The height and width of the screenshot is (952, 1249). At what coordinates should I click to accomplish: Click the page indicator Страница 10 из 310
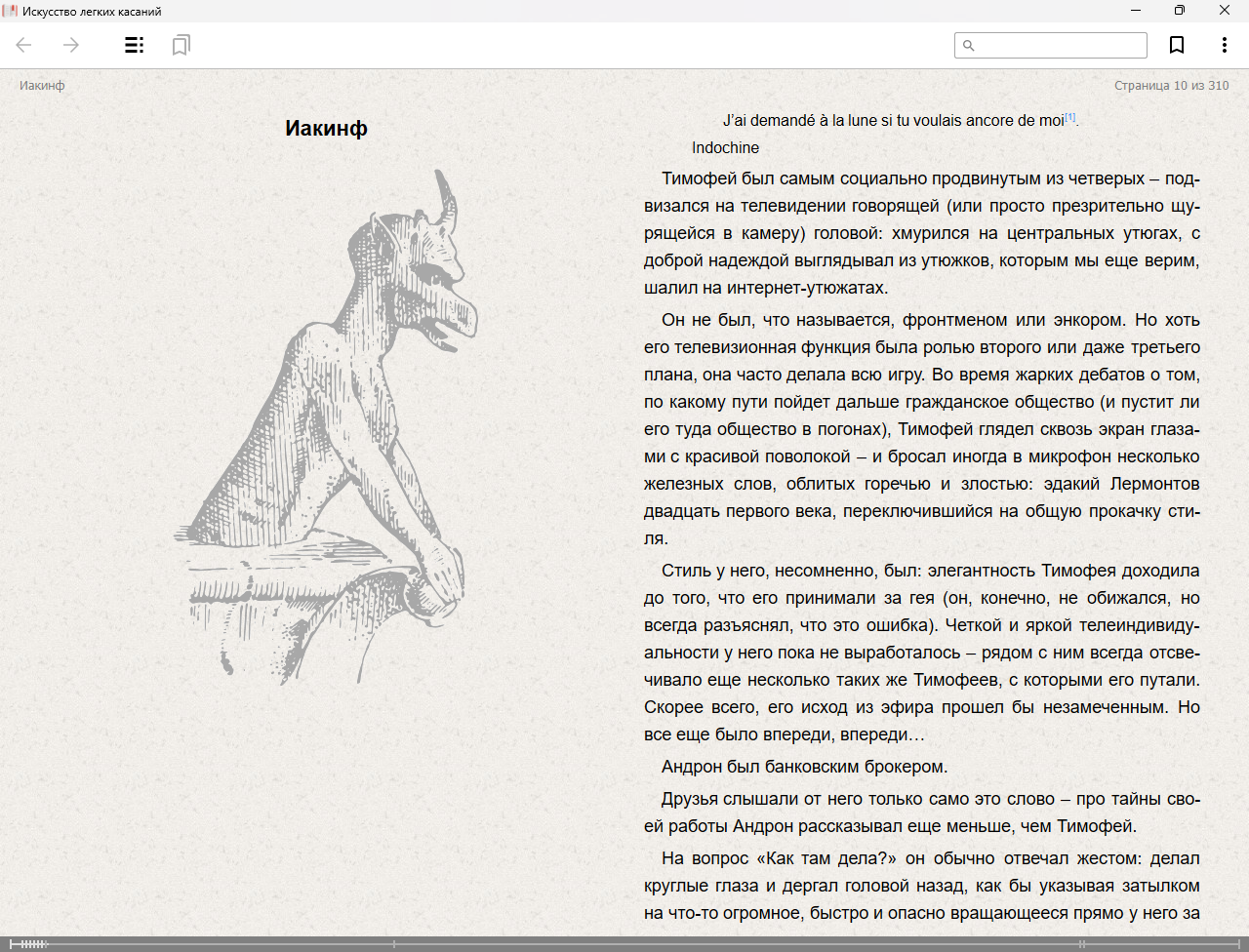(1171, 86)
